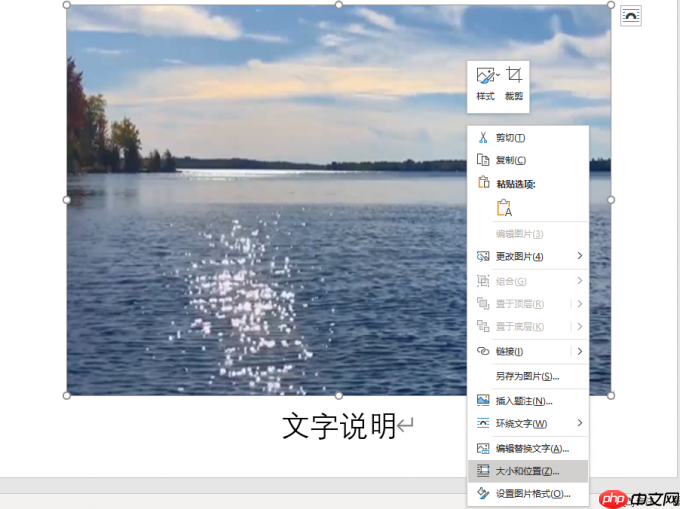Screen dimensions: 680x509
Task: Click the bottom-middle resize handle of image
Action: tap(339, 395)
